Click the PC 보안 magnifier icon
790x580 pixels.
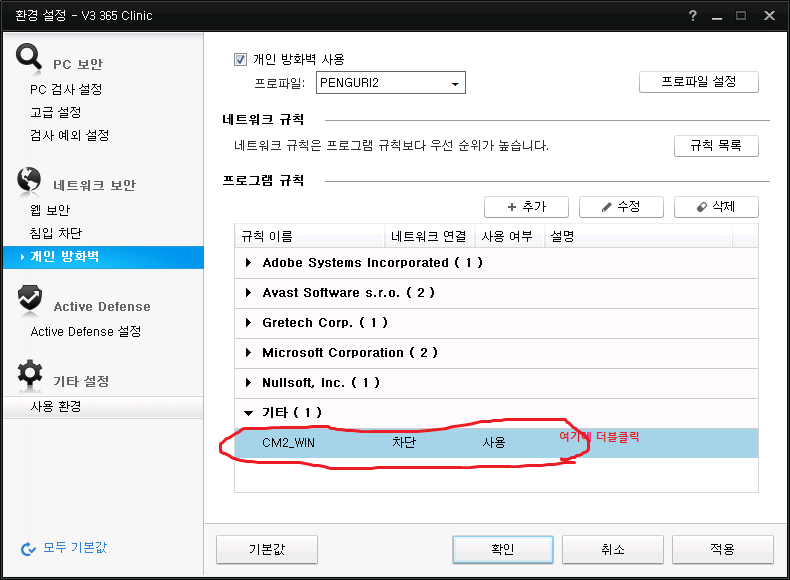point(29,56)
